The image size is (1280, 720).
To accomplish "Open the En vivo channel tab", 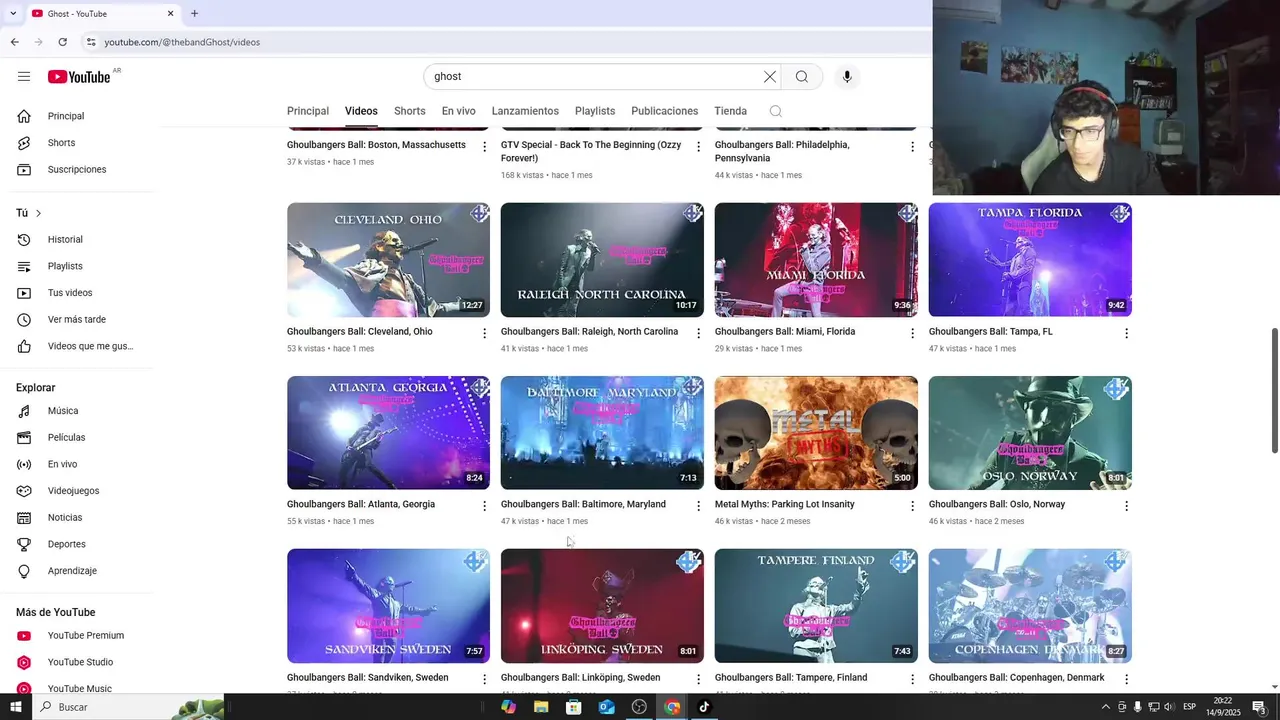I will (459, 111).
